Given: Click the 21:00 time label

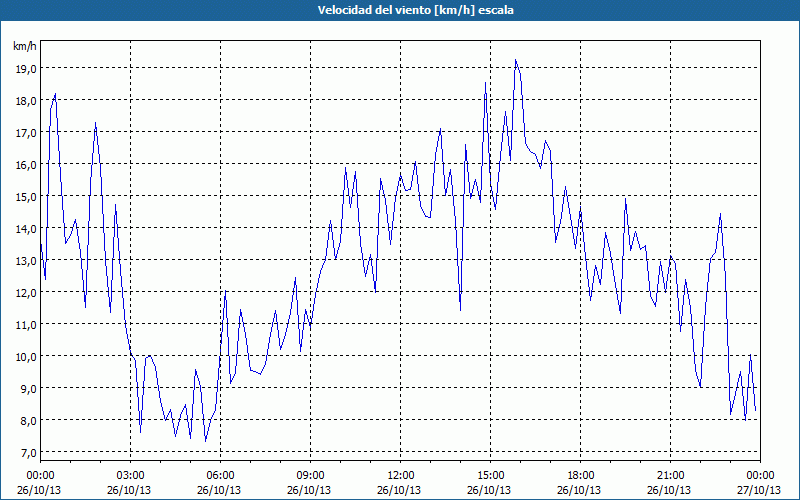Looking at the screenshot, I should (670, 476).
